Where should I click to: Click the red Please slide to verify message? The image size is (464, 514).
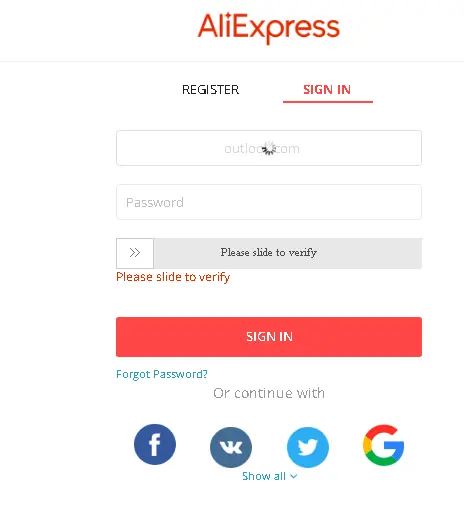coord(173,277)
